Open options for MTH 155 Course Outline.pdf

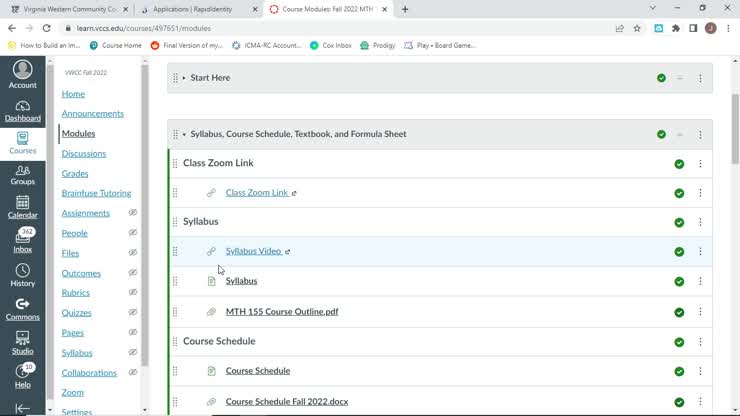(700, 312)
